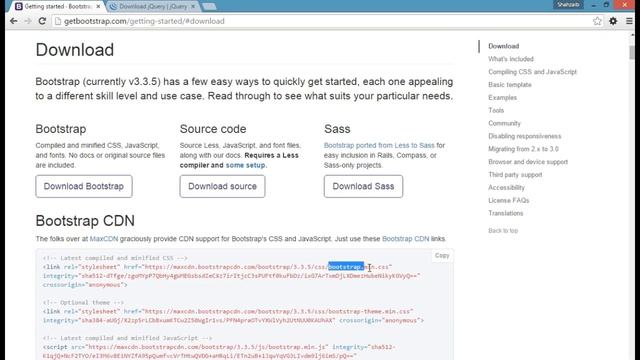640x360 pixels.
Task: Jump to What's included in sidebar
Action: [511, 59]
